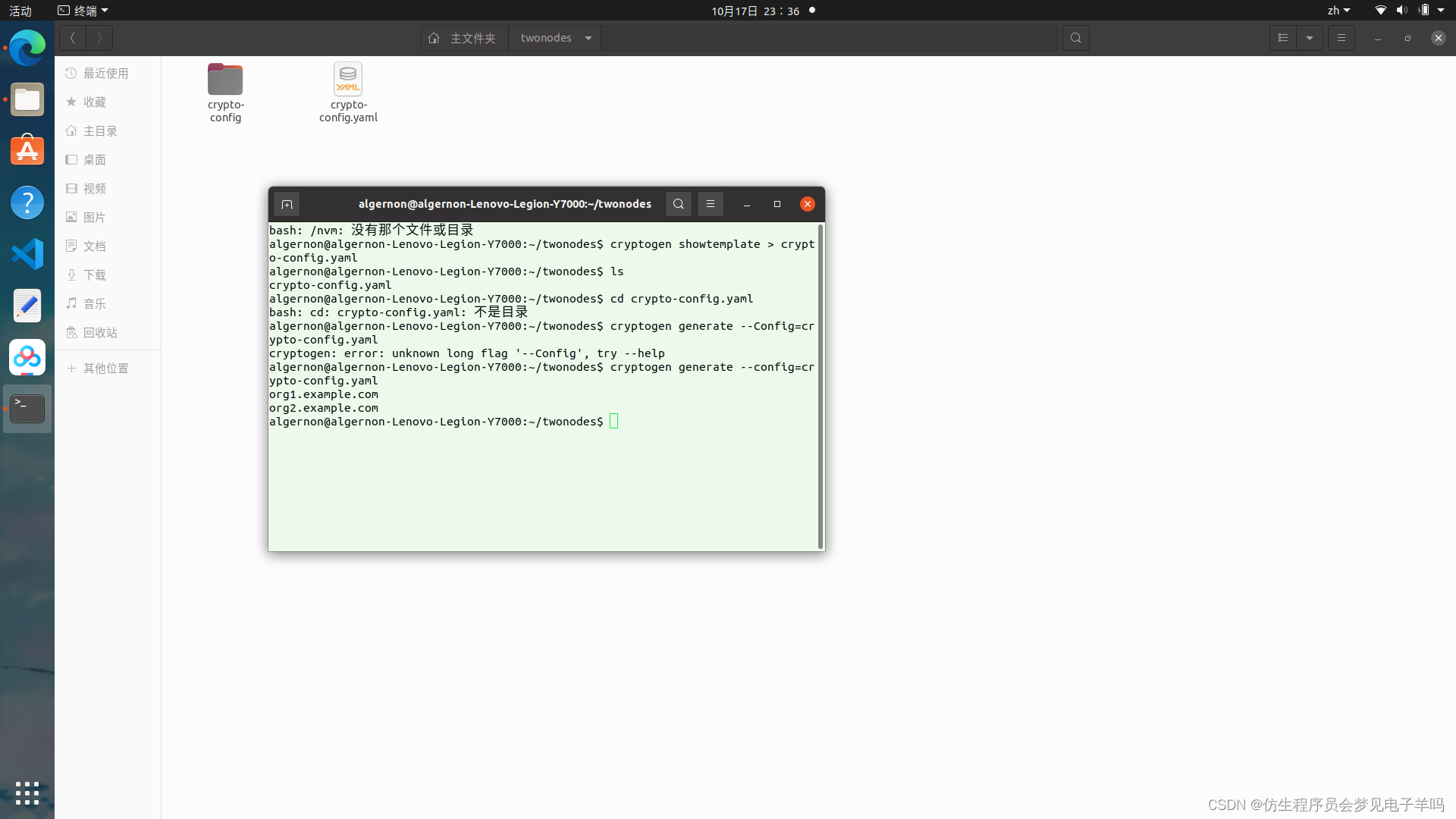The image size is (1456, 819).
Task: Open 下载 downloads in sidebar
Action: (95, 275)
